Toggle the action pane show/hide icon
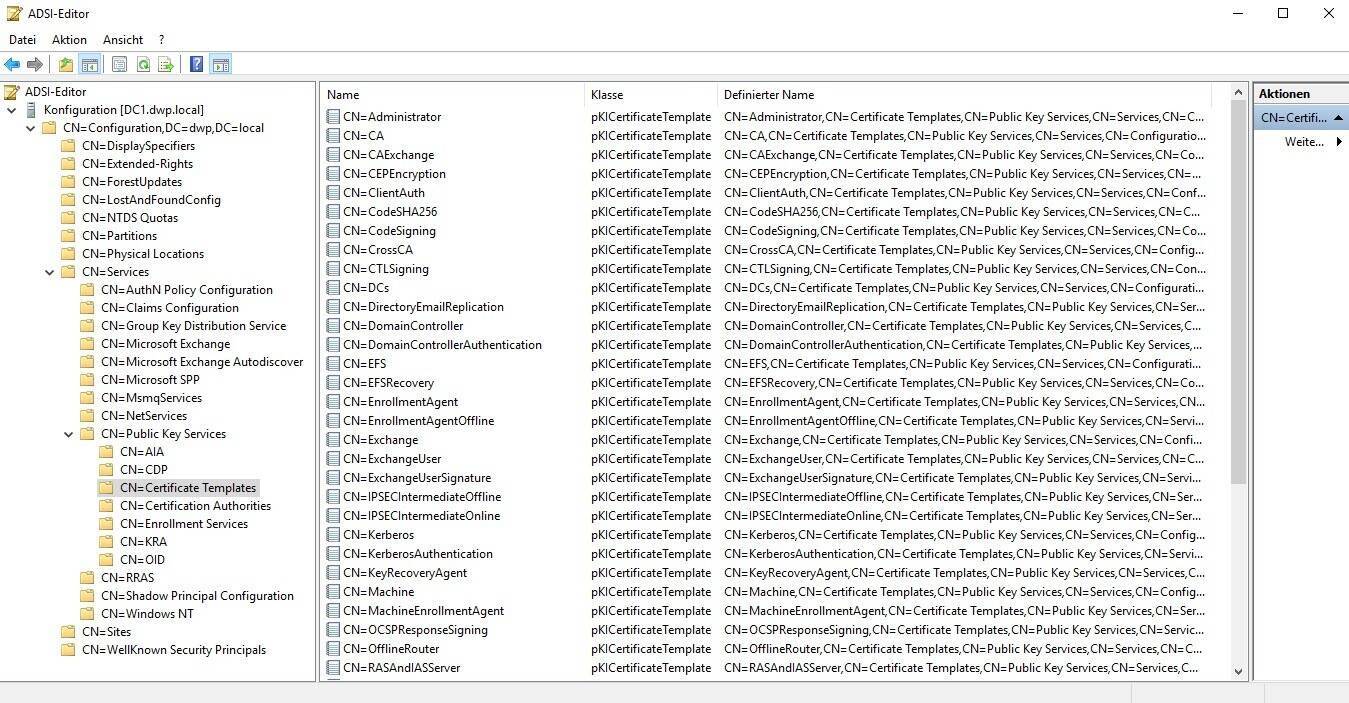Screen dimensions: 1349x703 221,65
